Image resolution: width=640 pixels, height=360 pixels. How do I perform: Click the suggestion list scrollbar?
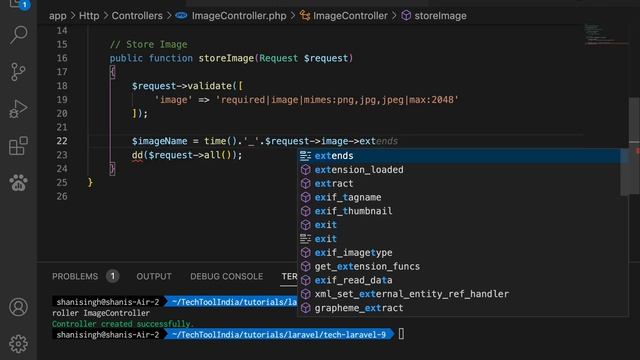[625, 172]
